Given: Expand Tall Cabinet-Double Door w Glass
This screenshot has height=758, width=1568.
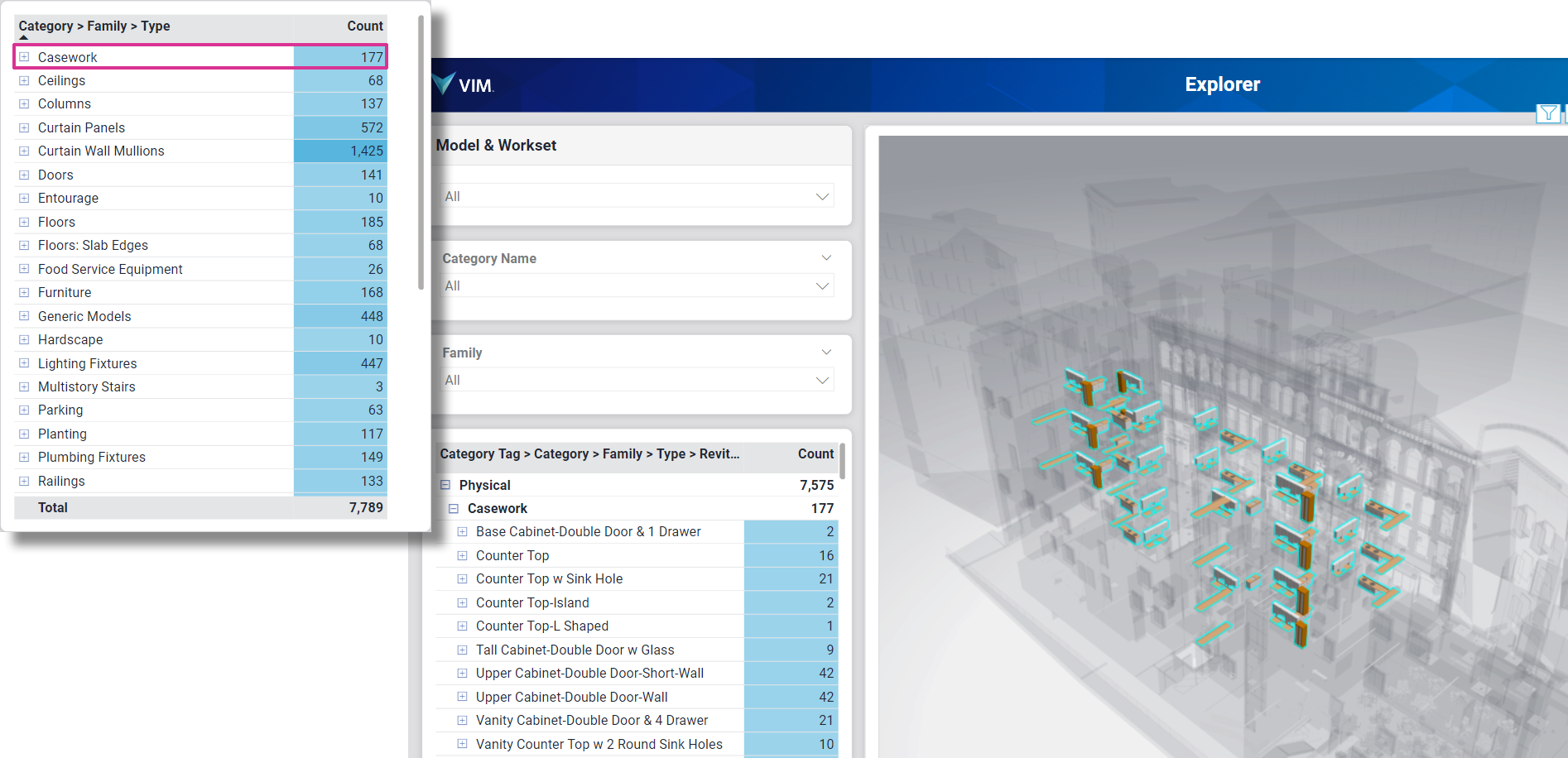Looking at the screenshot, I should click(462, 650).
